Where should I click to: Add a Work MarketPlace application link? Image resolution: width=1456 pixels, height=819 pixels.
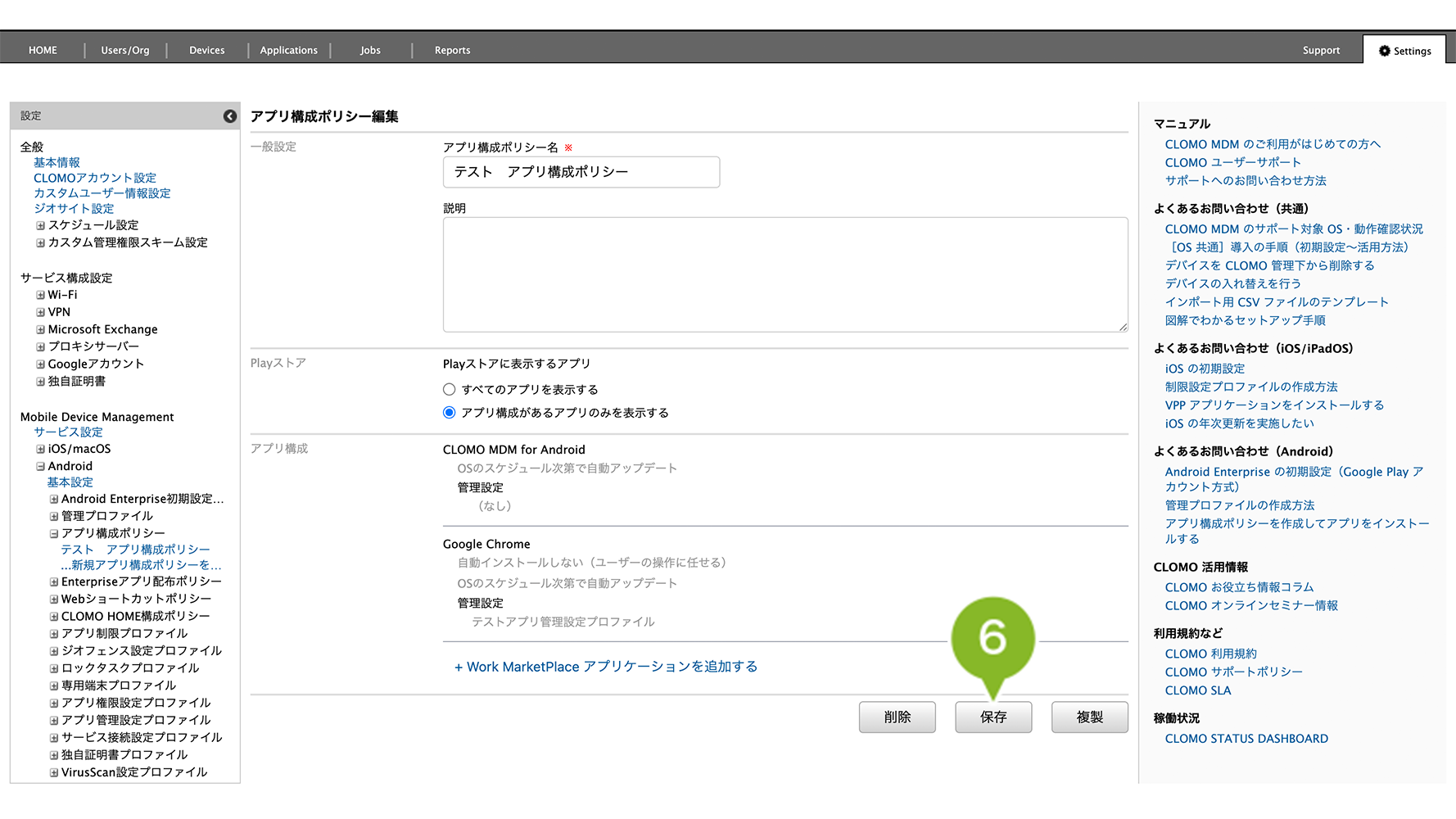(x=606, y=667)
